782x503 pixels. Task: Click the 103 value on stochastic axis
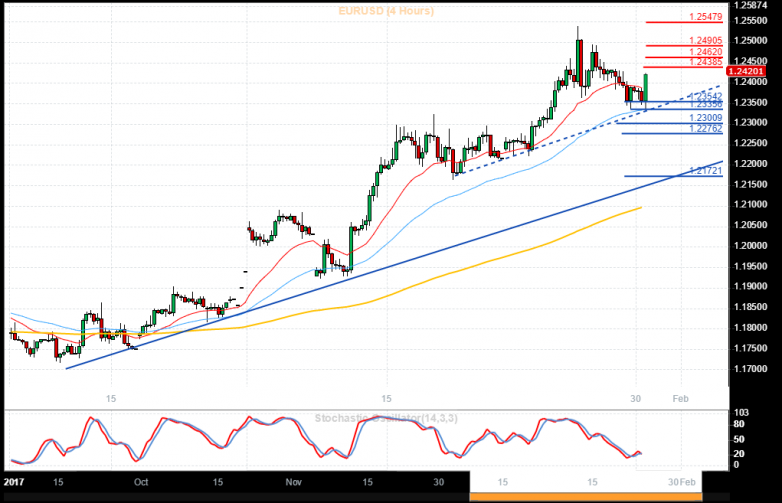pos(742,413)
